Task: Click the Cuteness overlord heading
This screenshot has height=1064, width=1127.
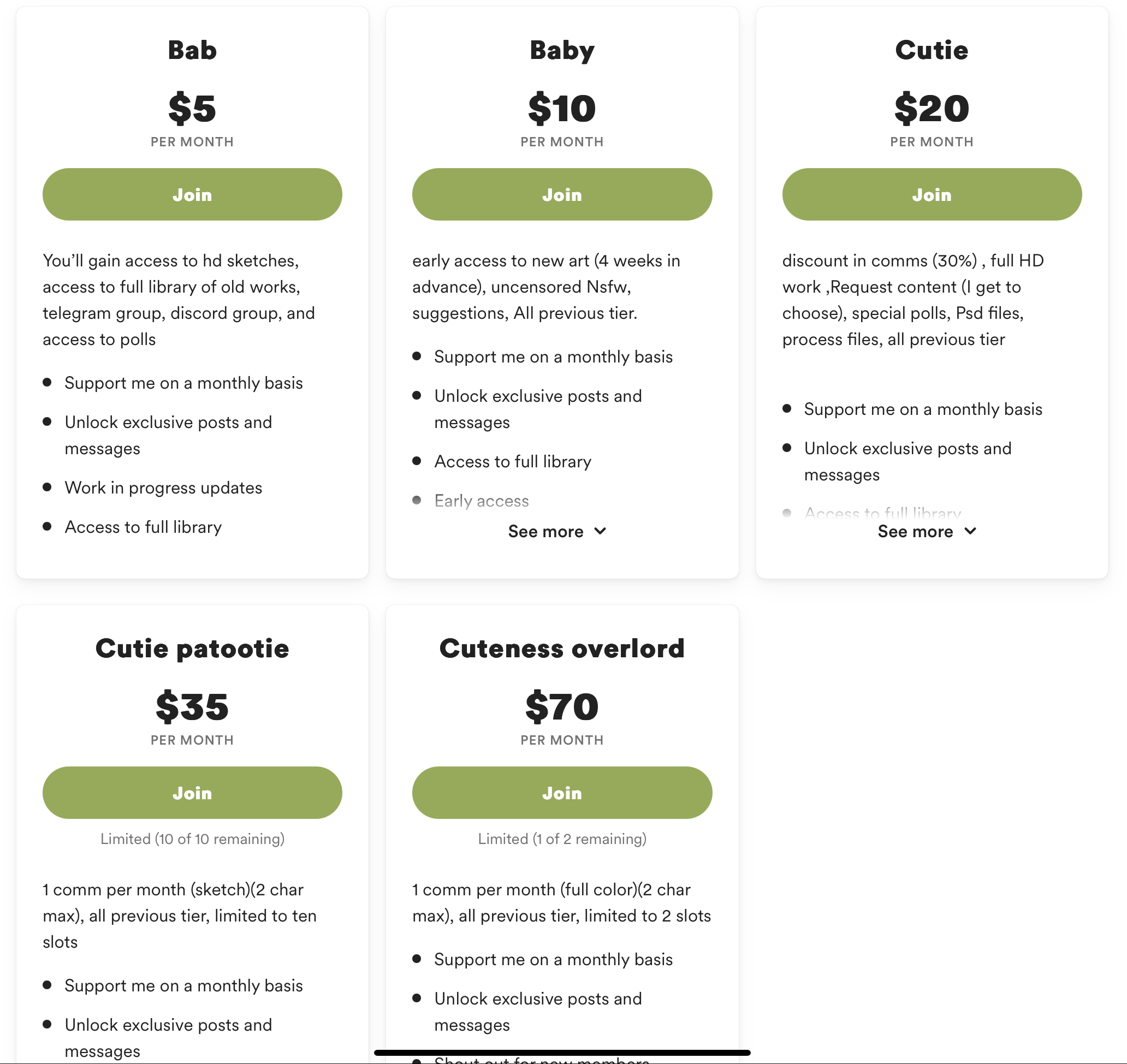Action: click(x=561, y=648)
